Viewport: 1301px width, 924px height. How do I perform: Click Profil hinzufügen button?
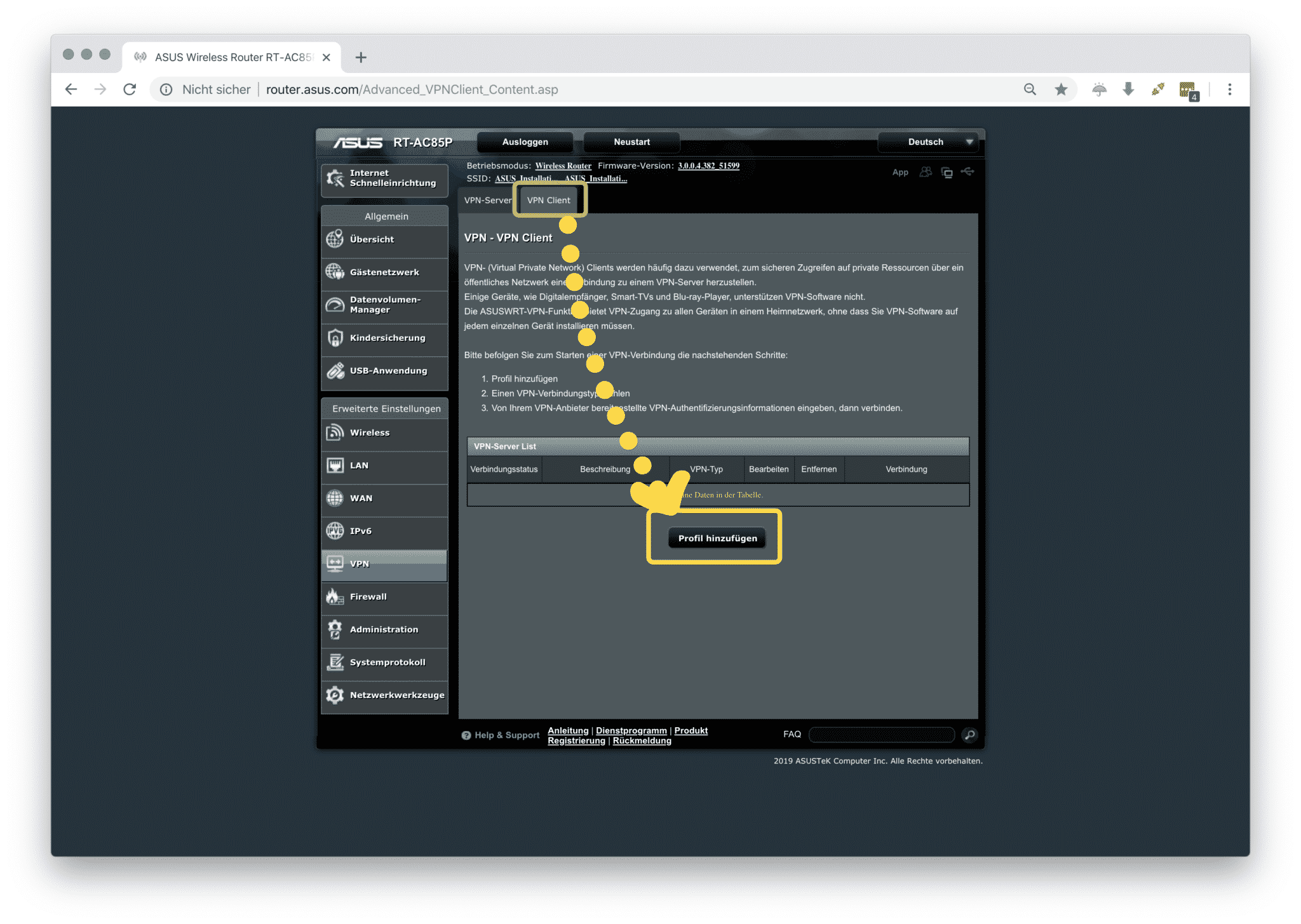tap(717, 538)
